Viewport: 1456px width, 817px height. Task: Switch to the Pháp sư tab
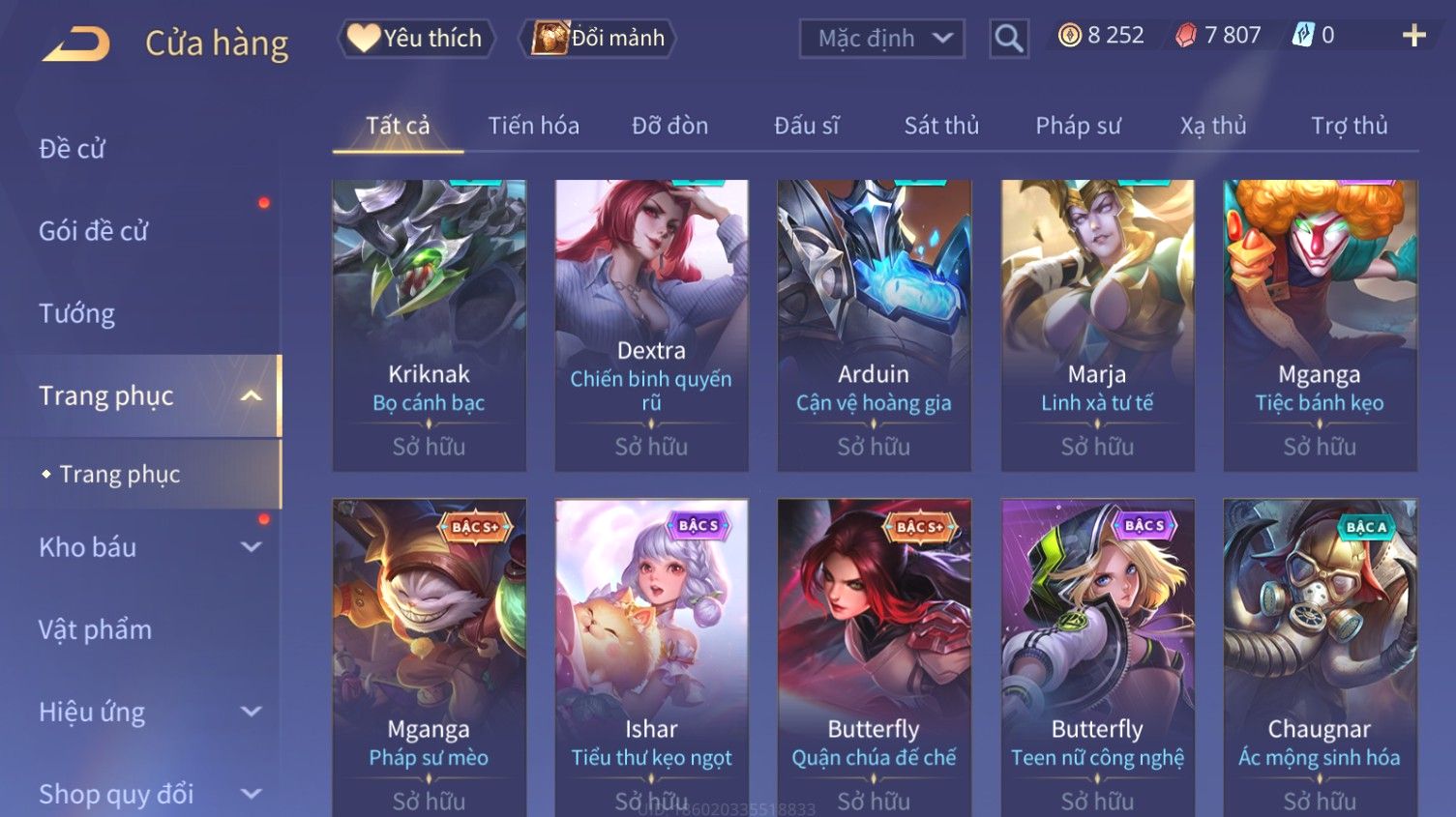(x=1078, y=126)
